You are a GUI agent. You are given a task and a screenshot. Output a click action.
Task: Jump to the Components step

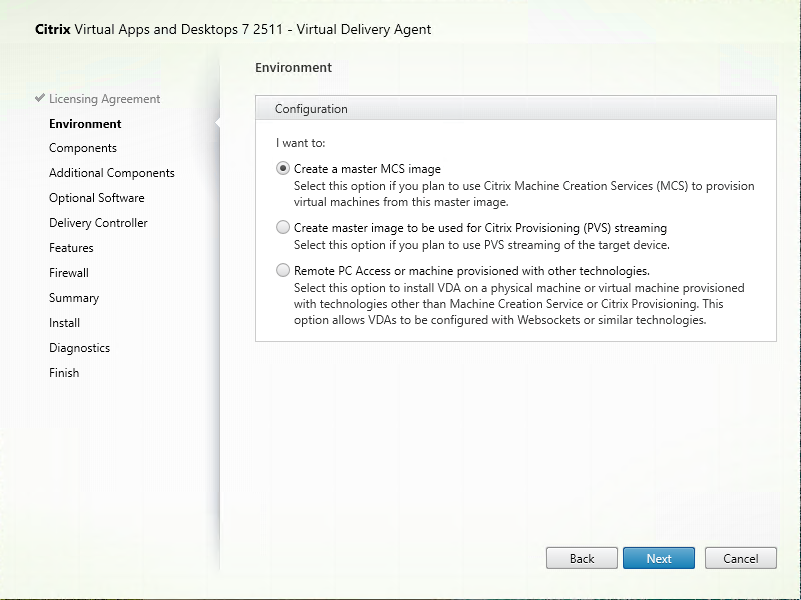click(x=83, y=148)
